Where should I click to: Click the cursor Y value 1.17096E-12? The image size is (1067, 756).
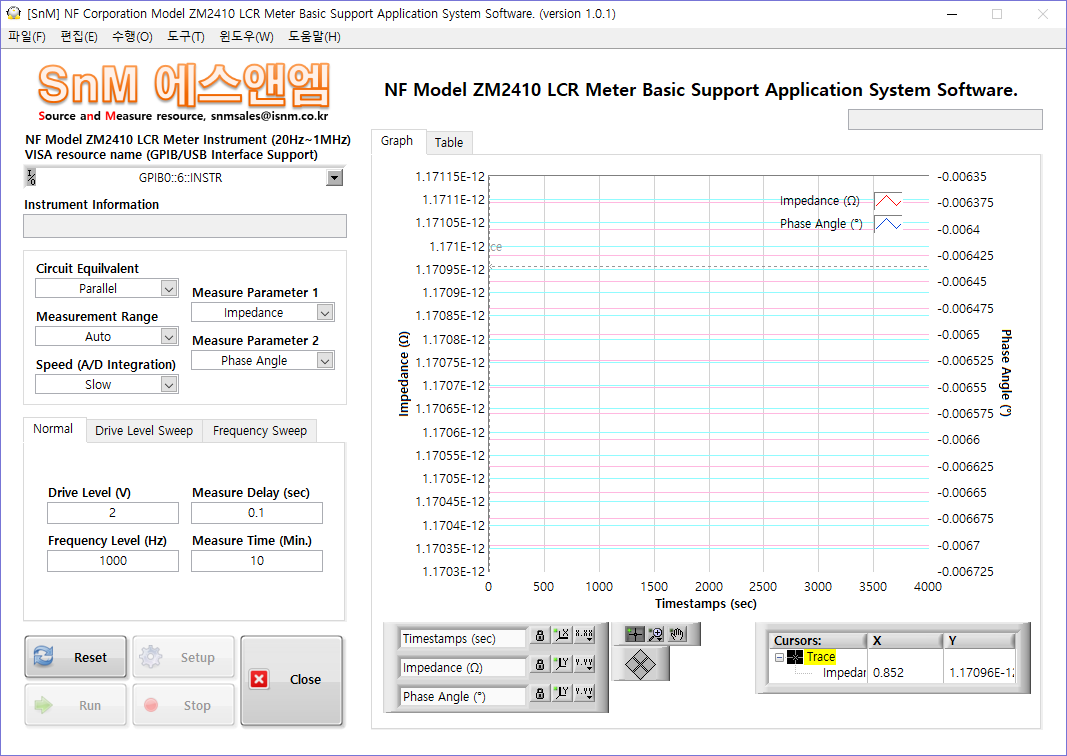(981, 672)
